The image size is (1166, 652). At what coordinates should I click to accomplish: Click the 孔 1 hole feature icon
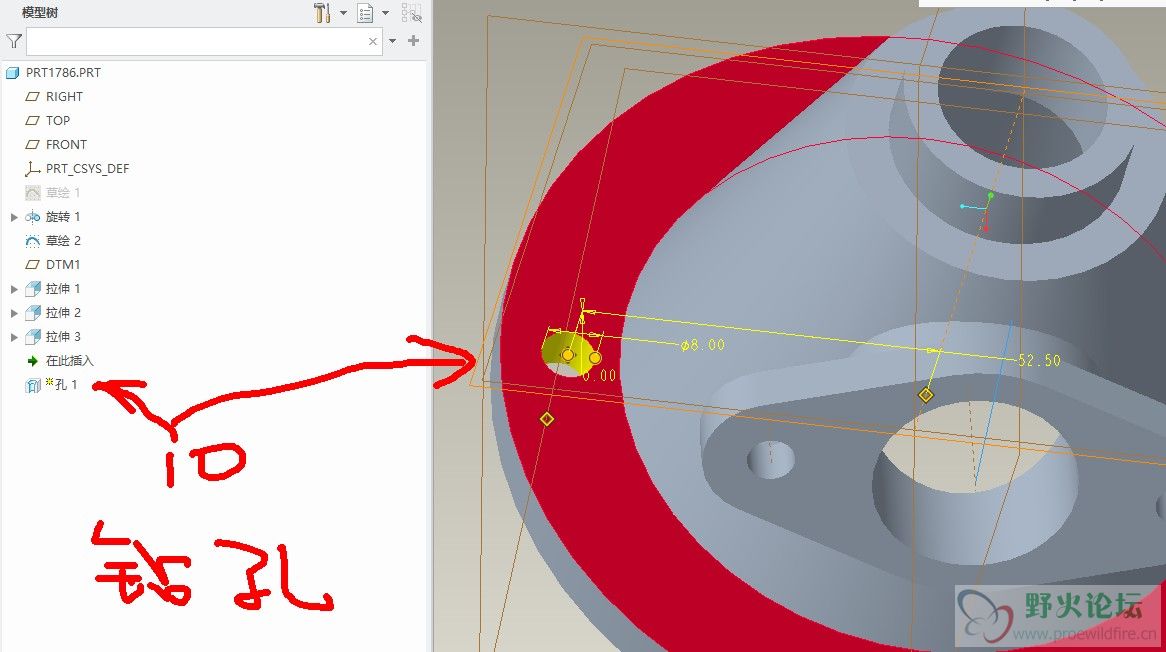tap(33, 385)
